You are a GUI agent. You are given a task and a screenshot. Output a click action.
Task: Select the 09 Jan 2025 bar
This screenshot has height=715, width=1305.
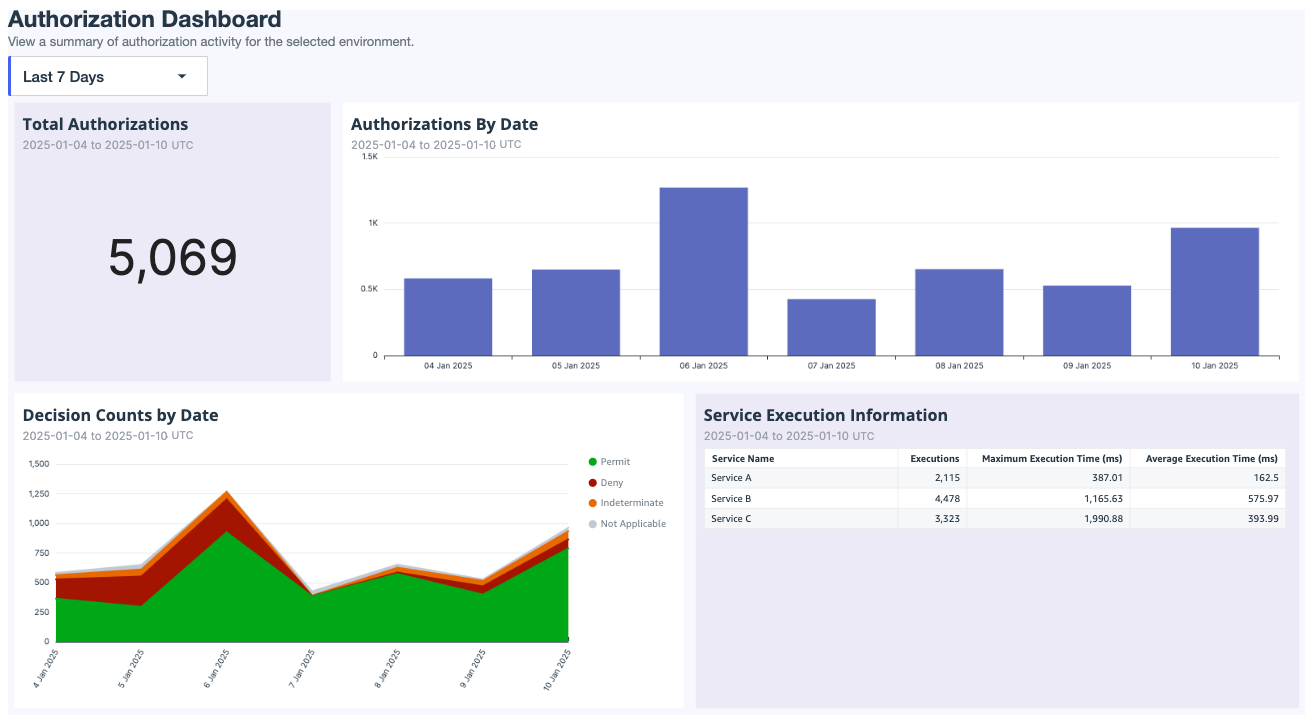click(x=1087, y=320)
